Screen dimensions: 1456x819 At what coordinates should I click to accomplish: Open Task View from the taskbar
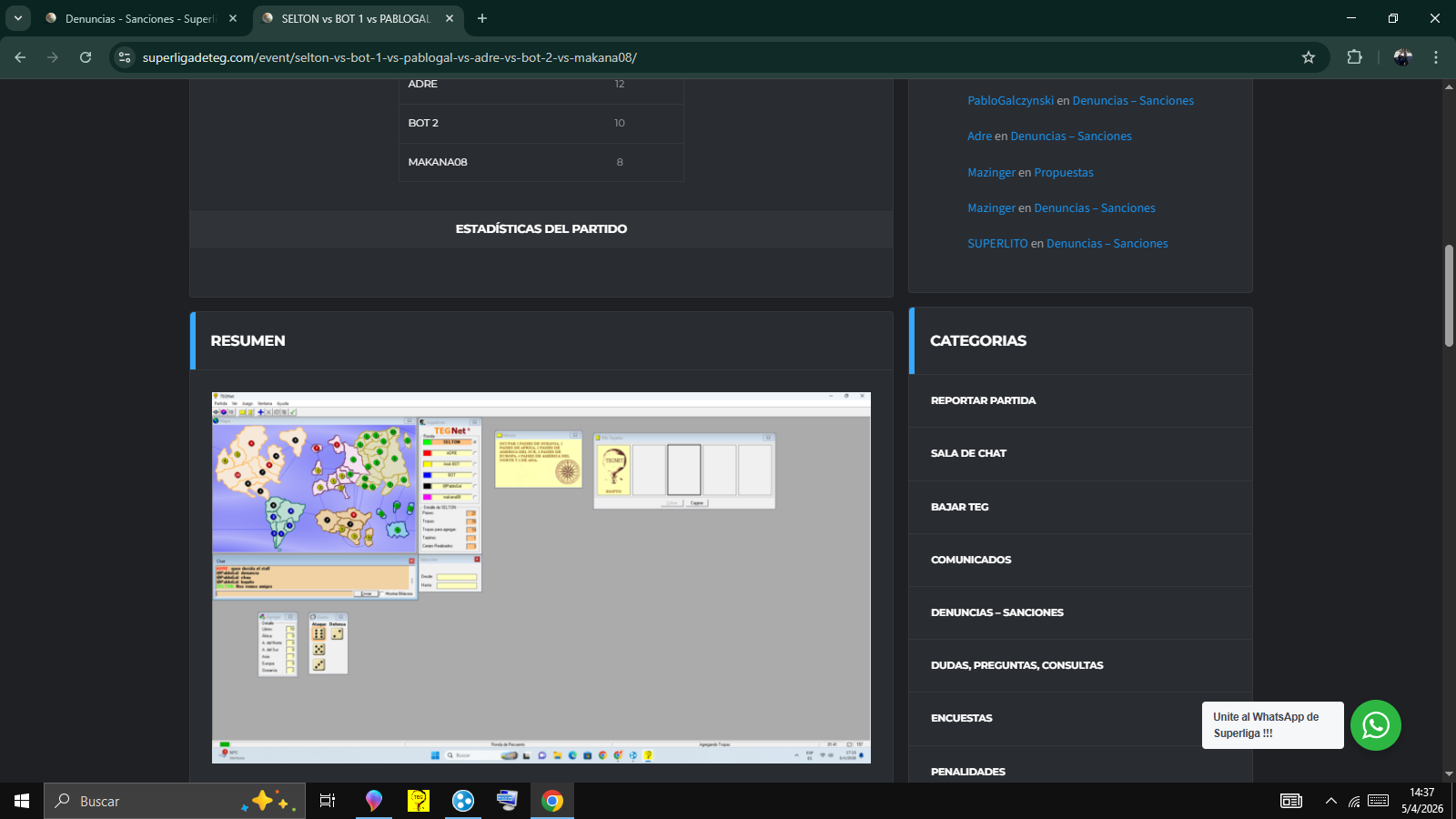[x=328, y=801]
